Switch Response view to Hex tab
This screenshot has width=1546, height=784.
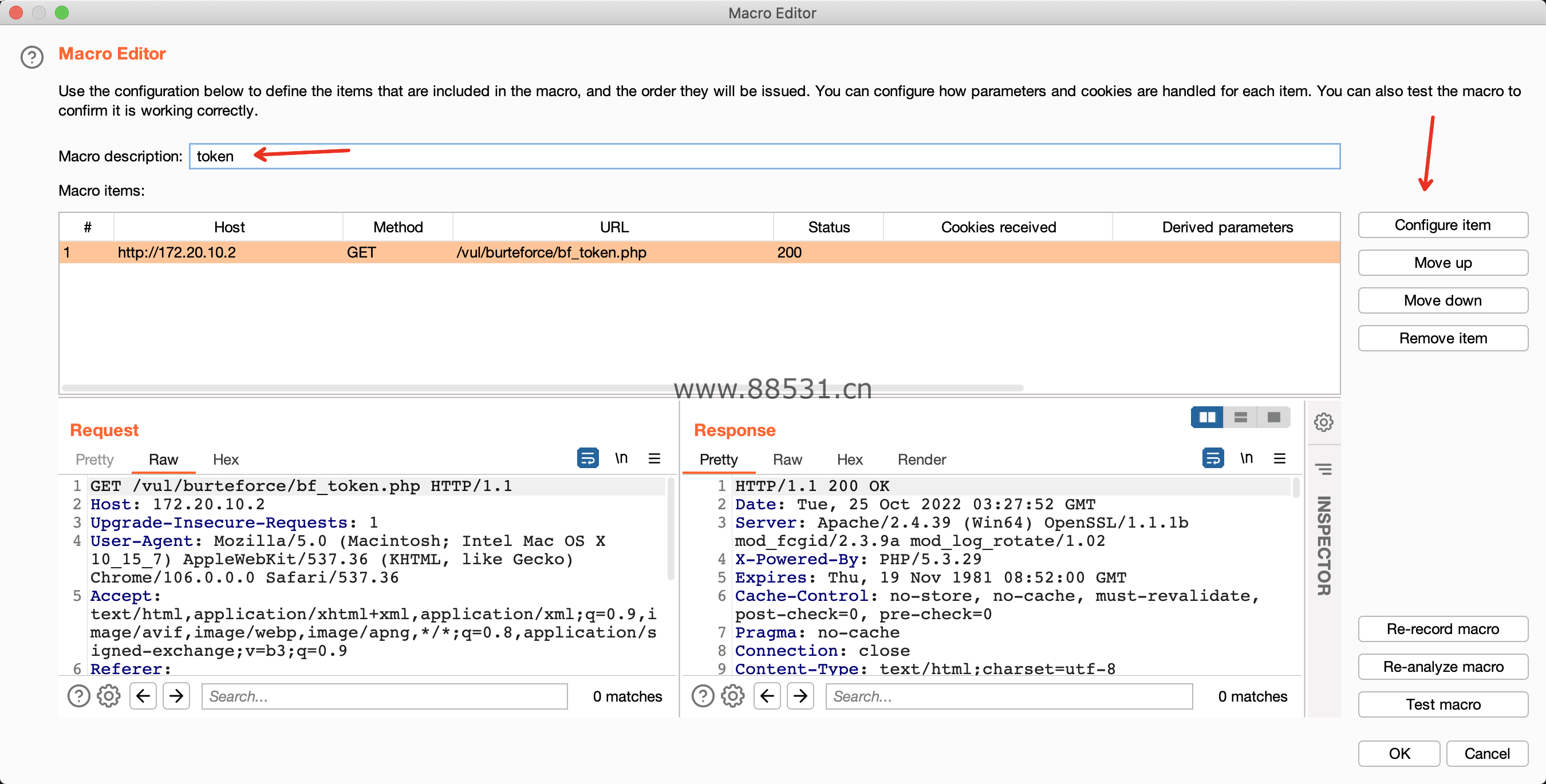click(850, 460)
